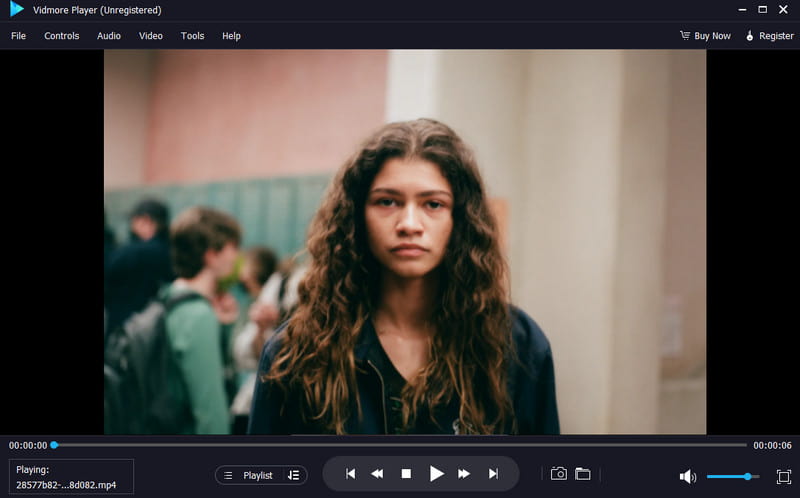Open the File menu
The width and height of the screenshot is (800, 498).
[x=18, y=36]
